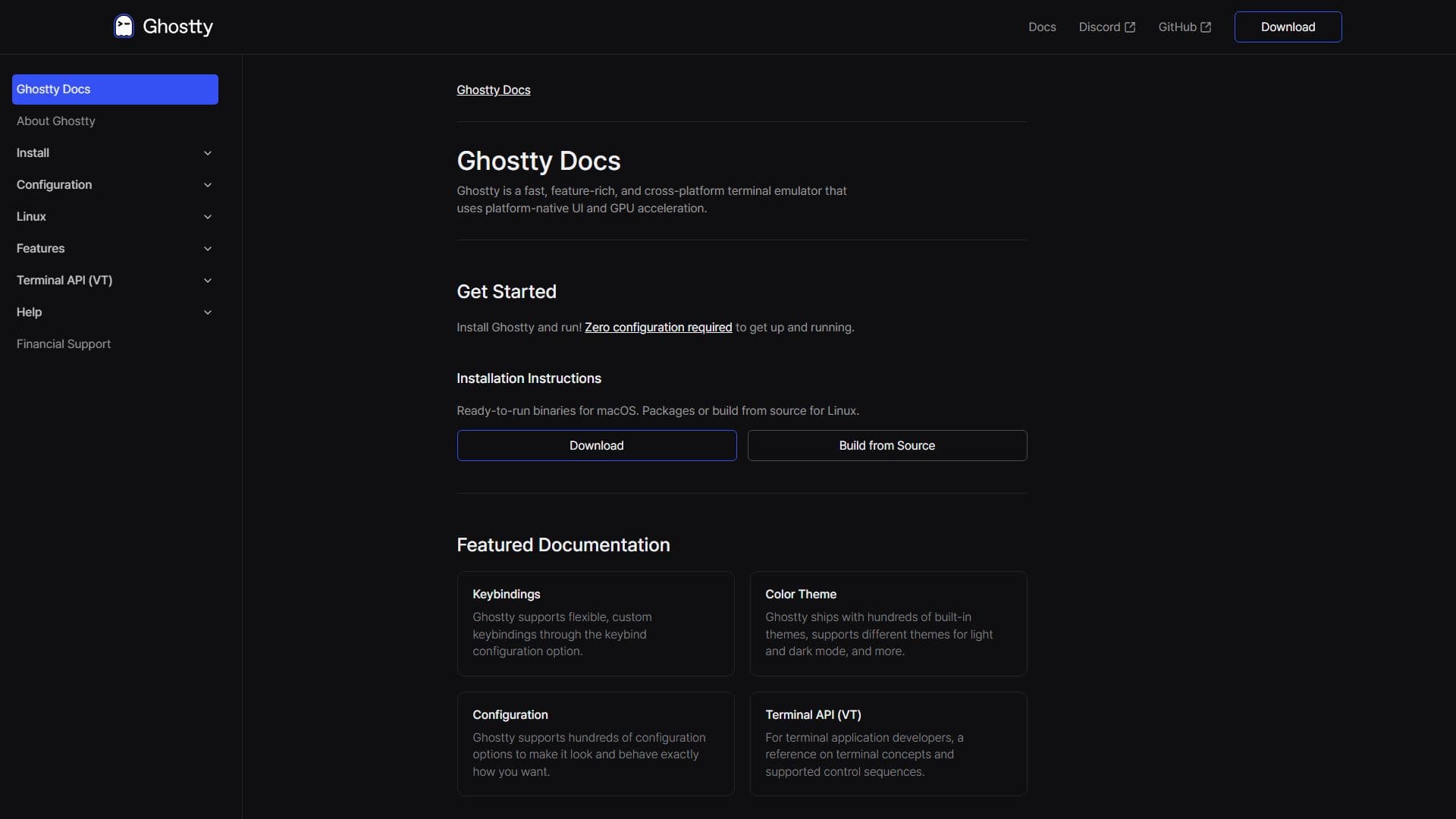Viewport: 1456px width, 819px height.
Task: Click the Terminal API (VT) sidebar label
Action: 64,281
